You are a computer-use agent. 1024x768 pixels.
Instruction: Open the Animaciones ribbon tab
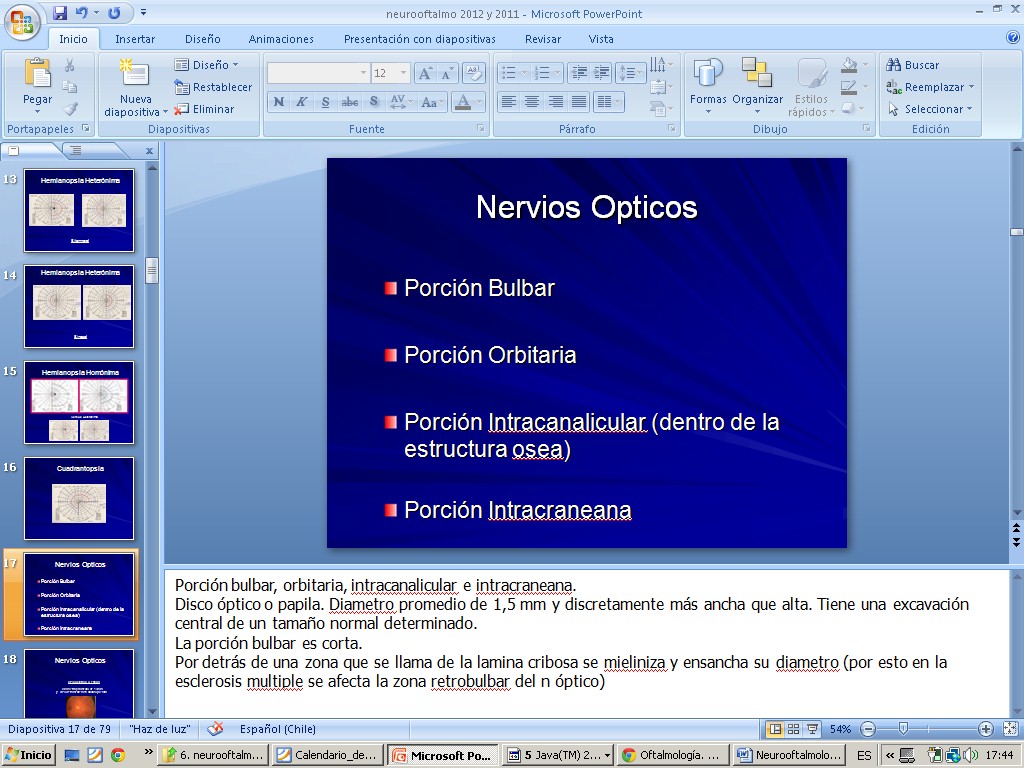[x=281, y=39]
